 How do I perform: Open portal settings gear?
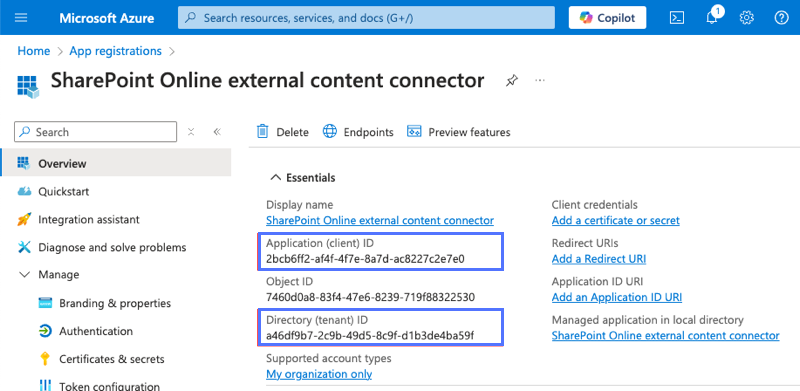coord(746,18)
